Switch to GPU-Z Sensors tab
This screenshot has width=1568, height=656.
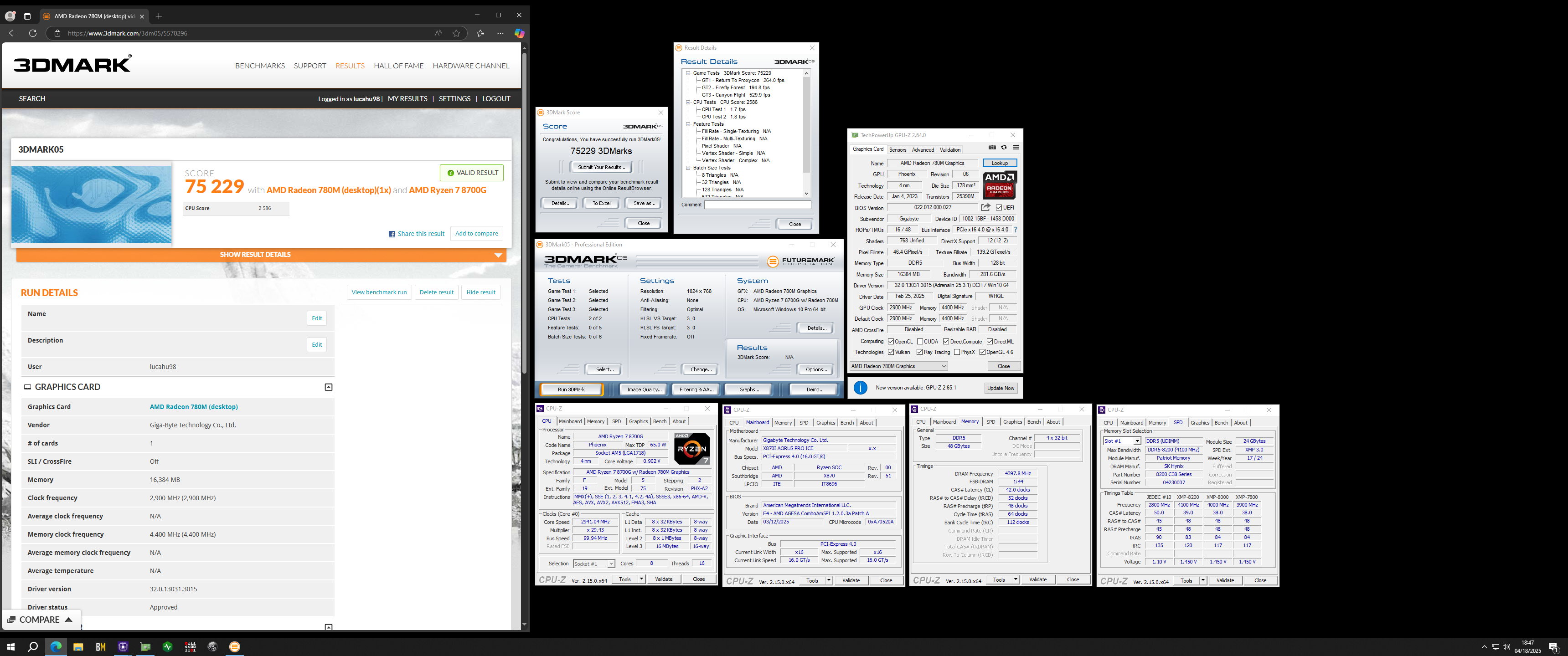coord(897,150)
